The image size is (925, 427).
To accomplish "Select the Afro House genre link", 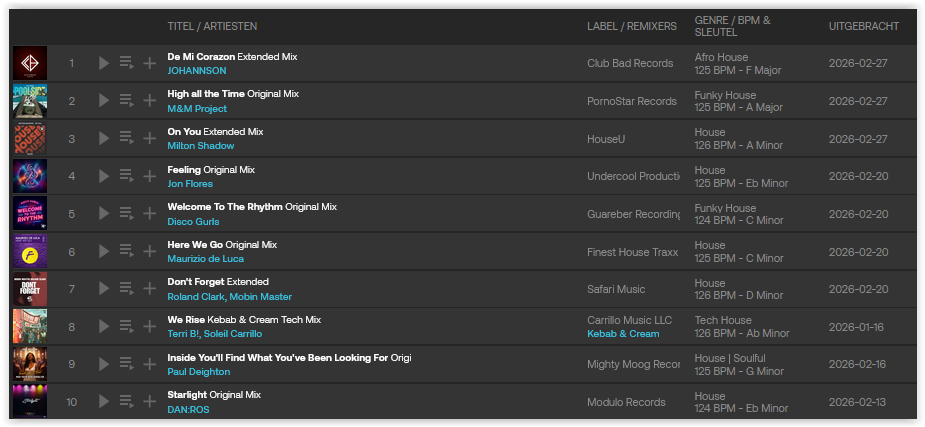I will pos(721,57).
